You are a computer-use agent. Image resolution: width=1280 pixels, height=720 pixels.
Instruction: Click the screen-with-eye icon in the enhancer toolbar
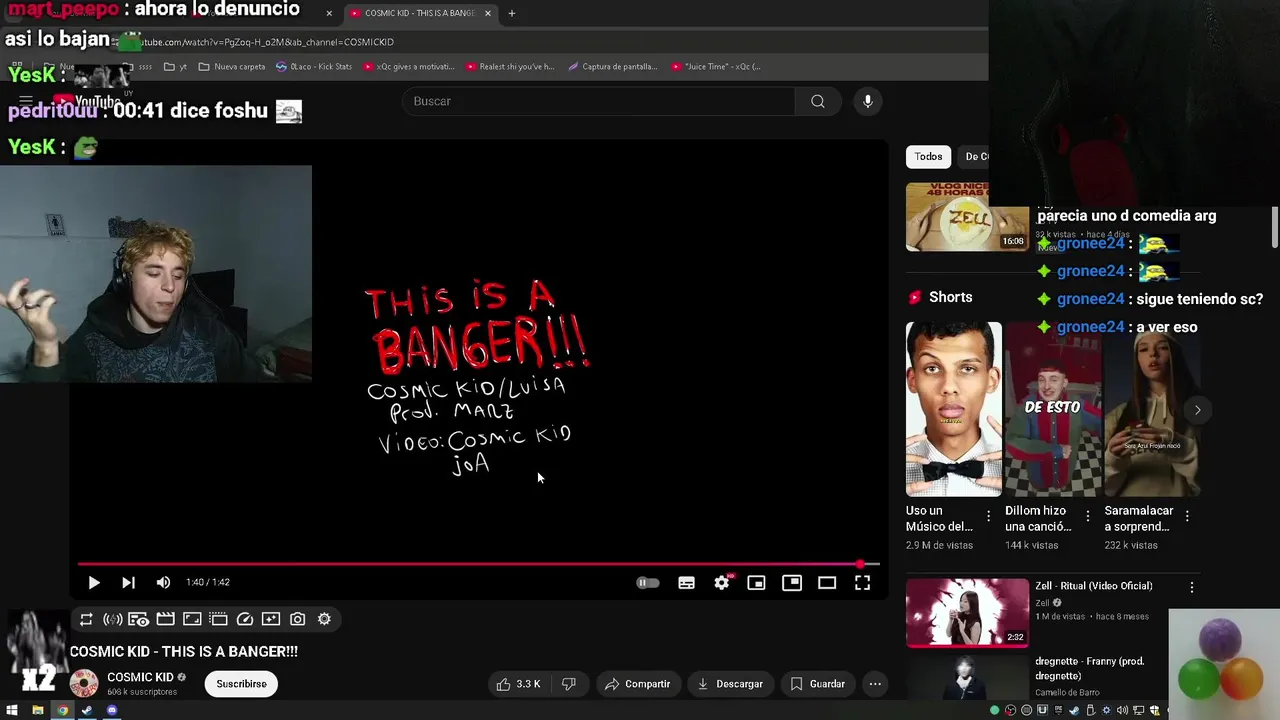[x=138, y=619]
